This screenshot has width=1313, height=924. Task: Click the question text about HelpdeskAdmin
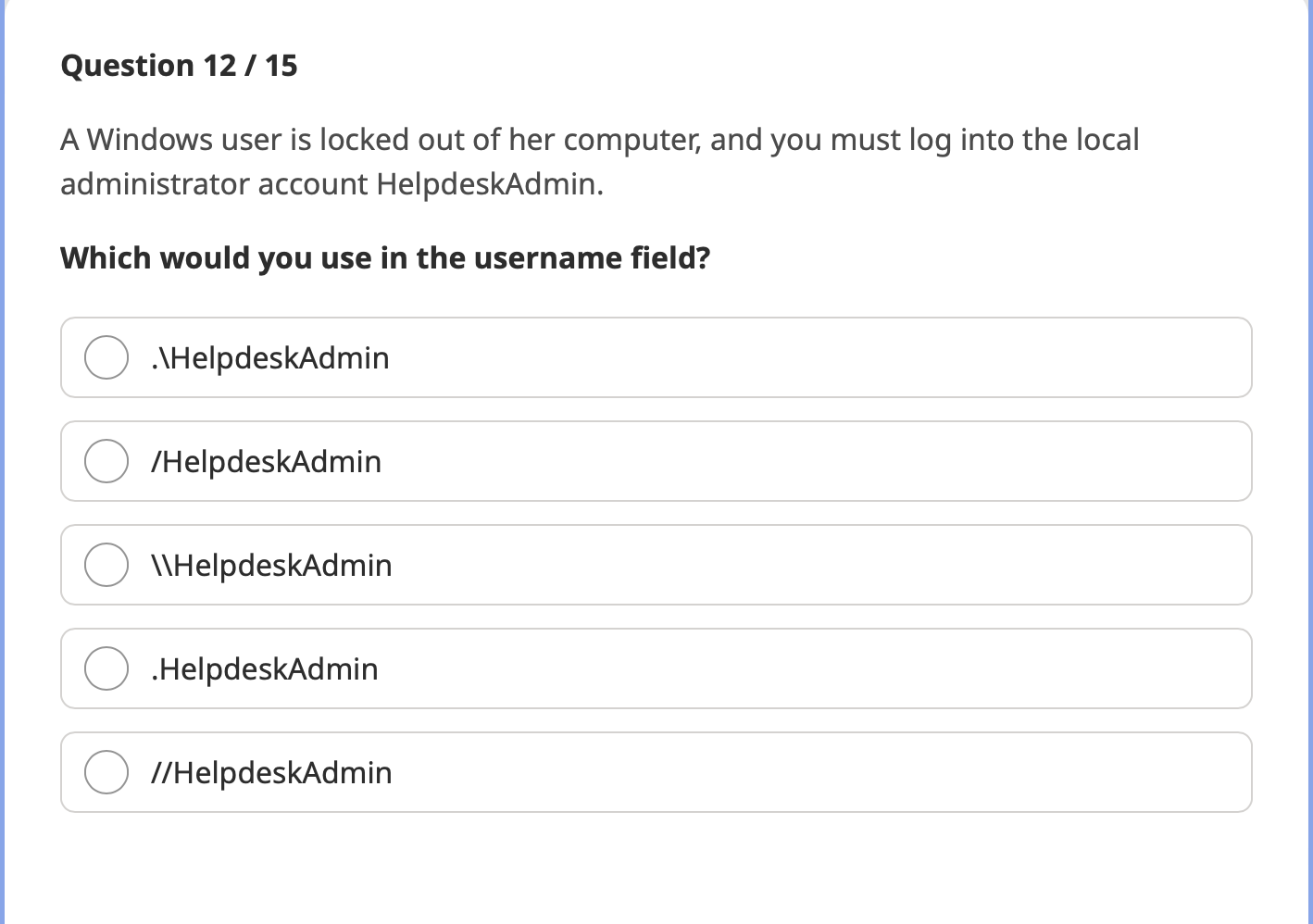599,162
